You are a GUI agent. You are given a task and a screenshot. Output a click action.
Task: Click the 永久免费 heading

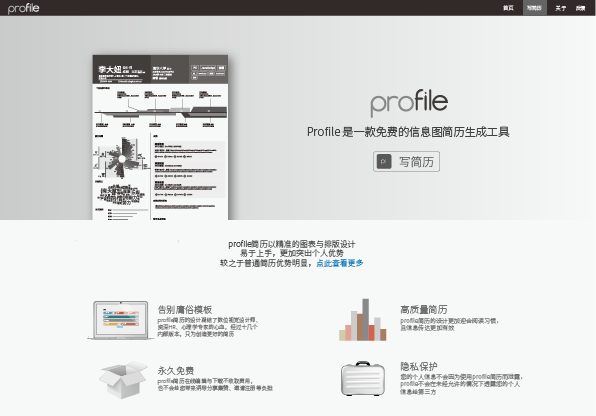(x=176, y=370)
